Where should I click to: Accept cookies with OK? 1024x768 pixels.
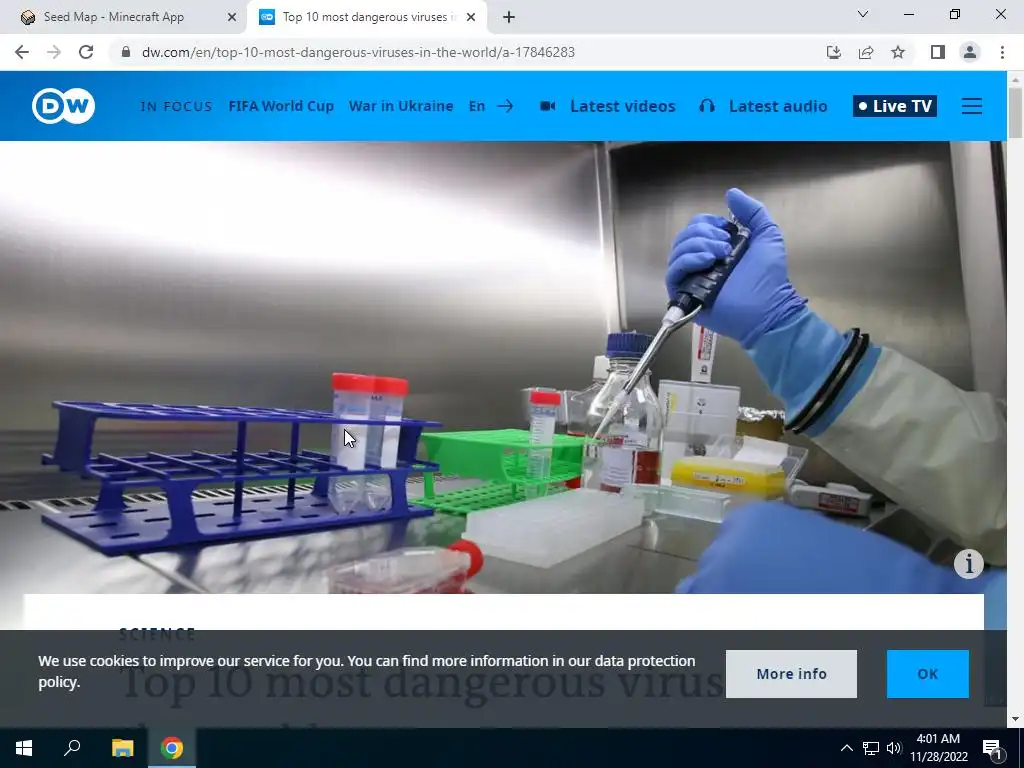pos(927,674)
